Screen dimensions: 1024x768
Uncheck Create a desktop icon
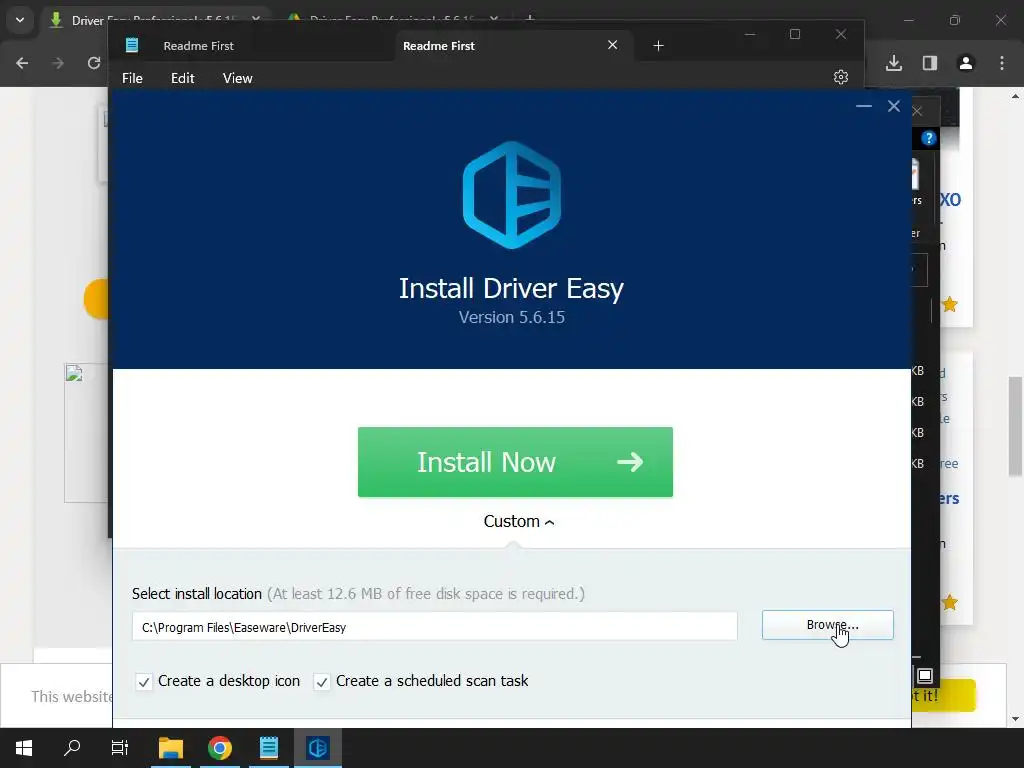coord(144,682)
